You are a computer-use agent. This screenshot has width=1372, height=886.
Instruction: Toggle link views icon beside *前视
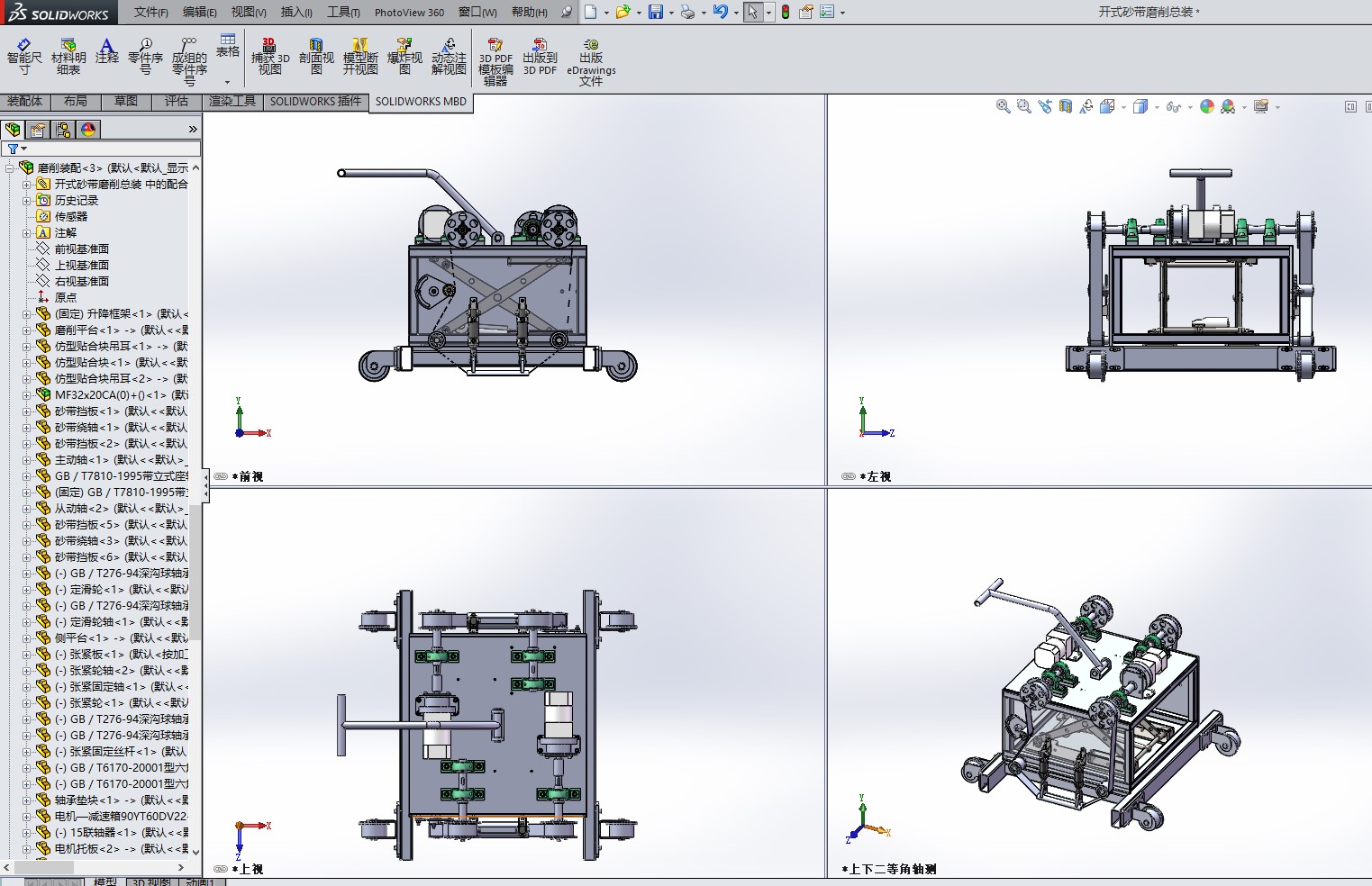(x=221, y=476)
